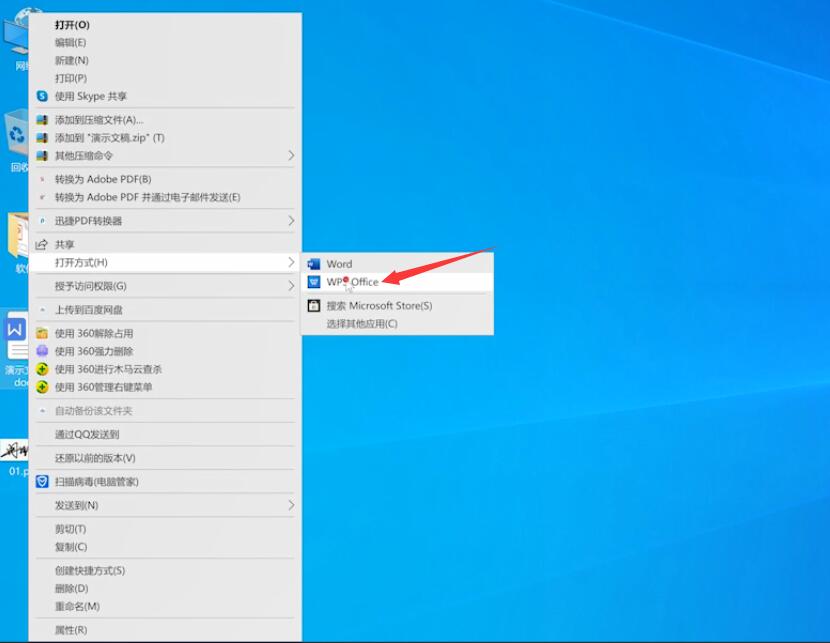Open 属性(R) from context menu
Viewport: 830px width, 643px height.
coord(165,630)
